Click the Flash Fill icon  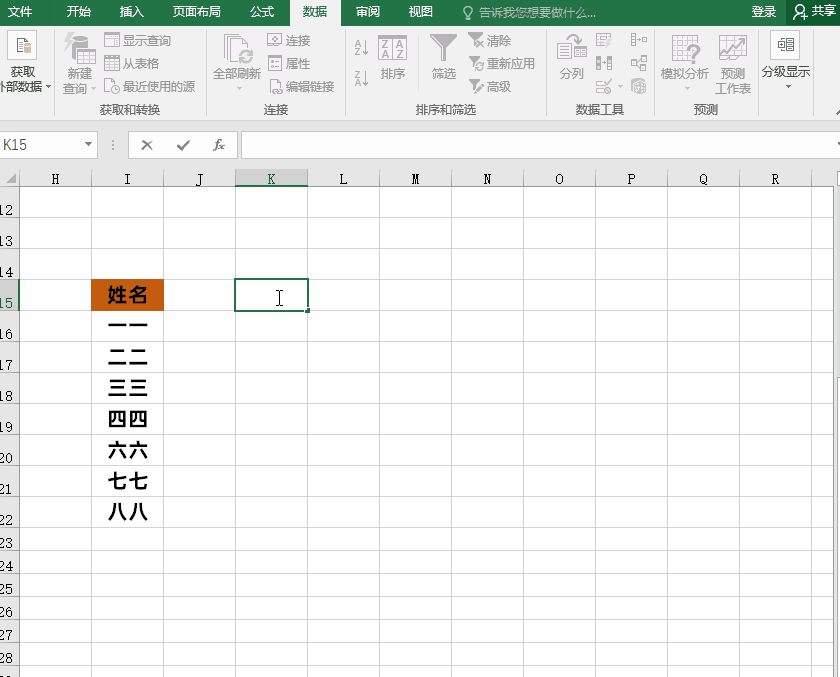click(x=604, y=40)
